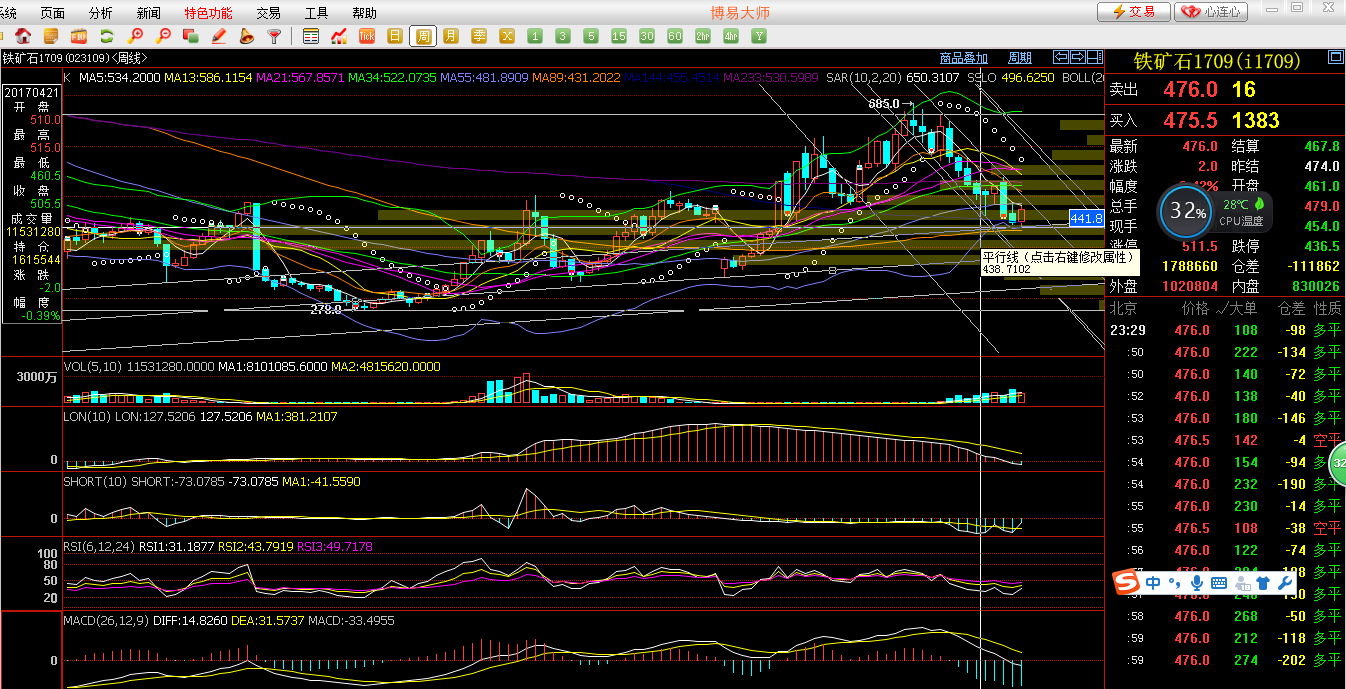Open the notebook icon next to home
This screenshot has height=689, width=1346.
click(x=51, y=36)
